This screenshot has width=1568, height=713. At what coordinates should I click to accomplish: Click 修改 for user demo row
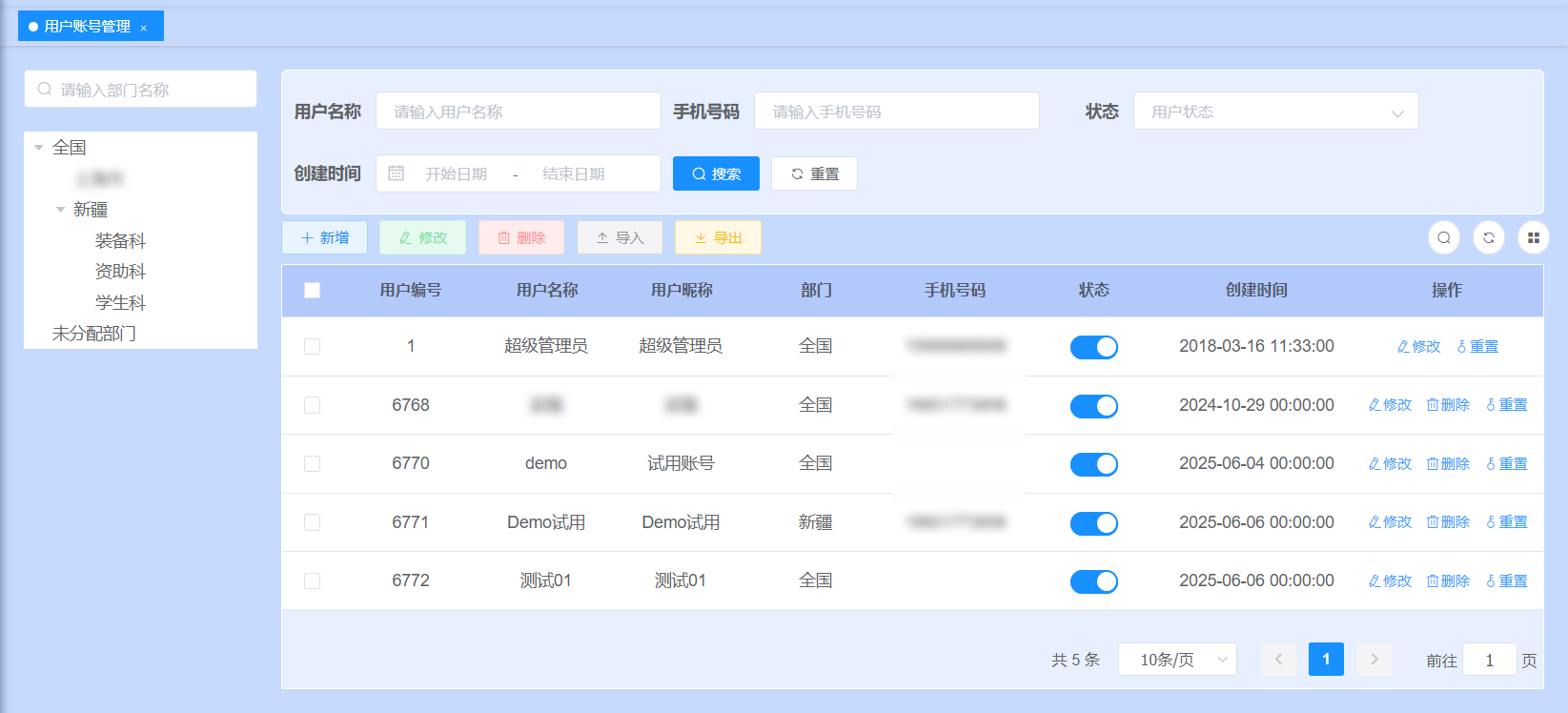pyautogui.click(x=1390, y=464)
